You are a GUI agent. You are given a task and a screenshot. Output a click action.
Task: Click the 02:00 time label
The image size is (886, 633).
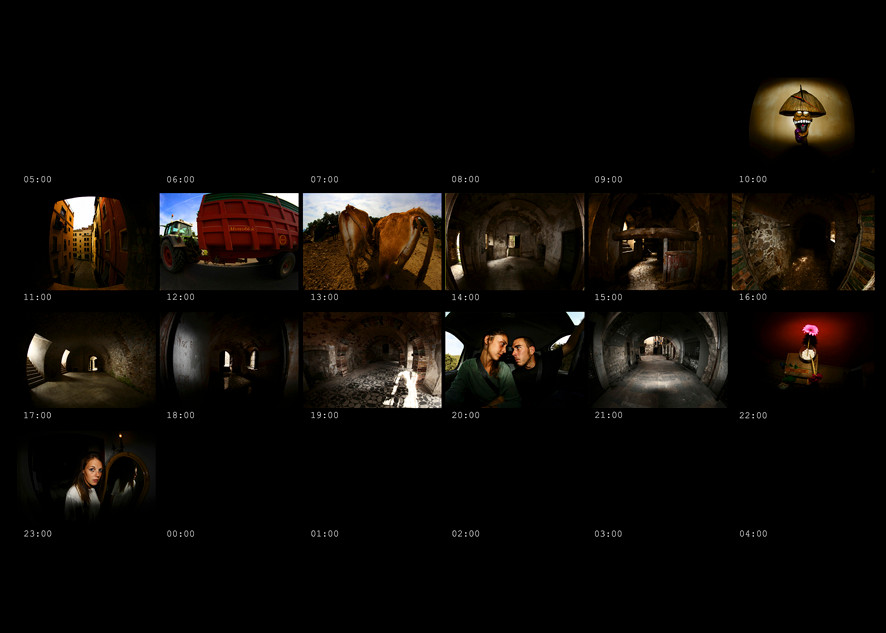(x=465, y=534)
